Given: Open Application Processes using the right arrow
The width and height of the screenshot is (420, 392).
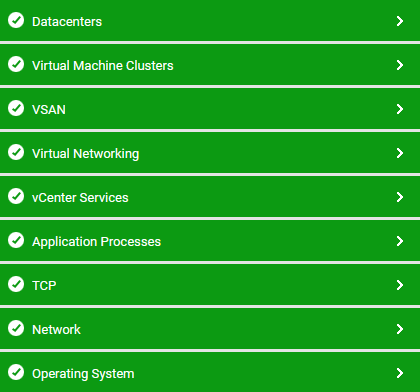Looking at the screenshot, I should point(400,241).
